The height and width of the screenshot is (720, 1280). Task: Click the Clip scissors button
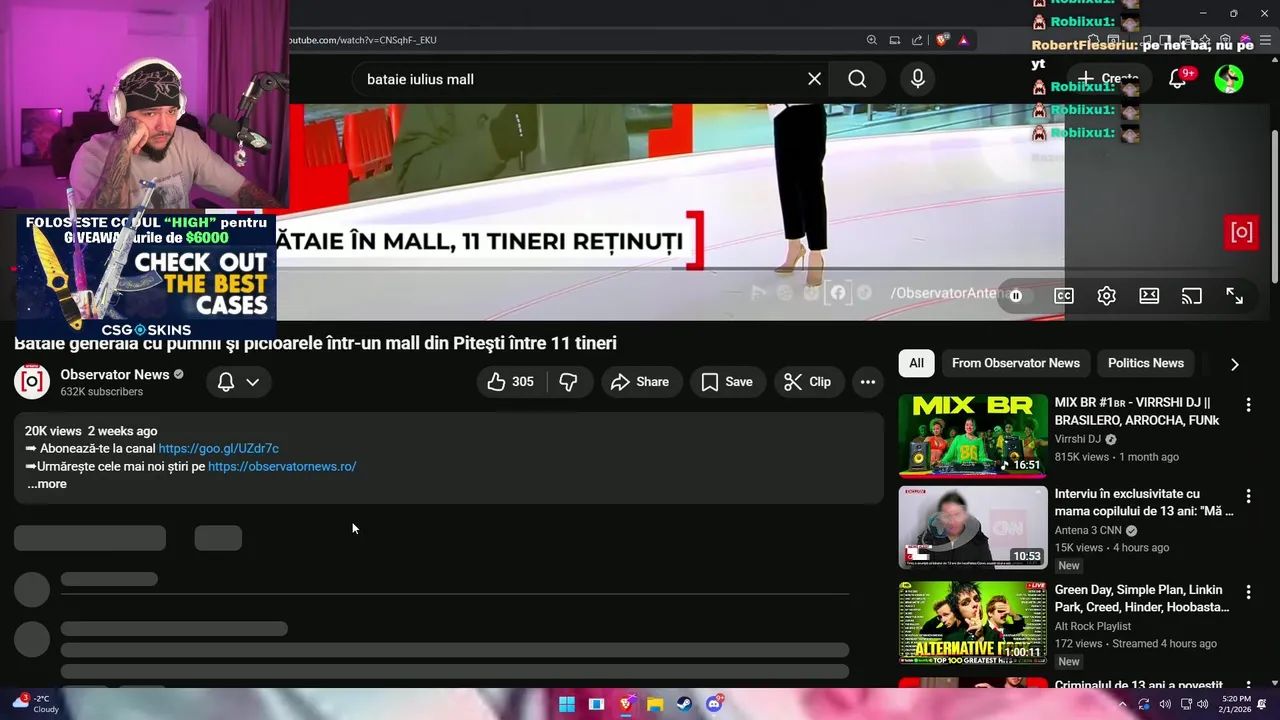coord(808,382)
